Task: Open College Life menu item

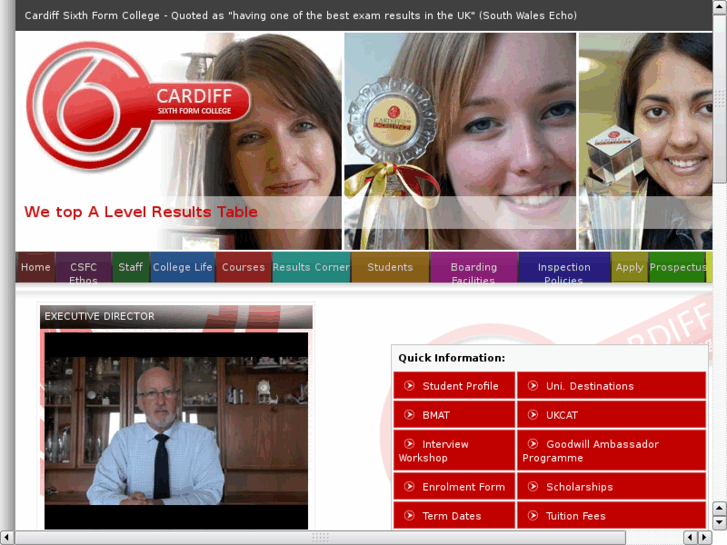Action: (x=183, y=267)
